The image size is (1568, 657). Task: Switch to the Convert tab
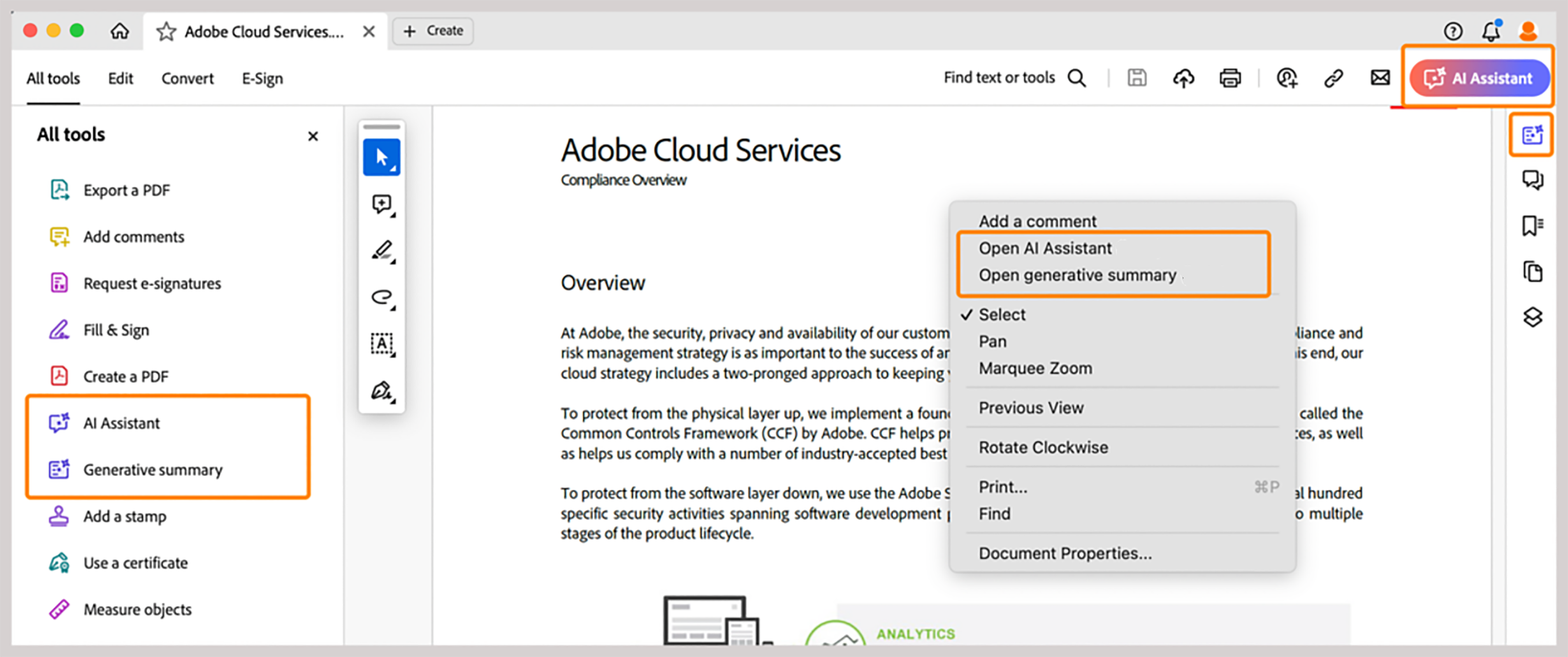[x=187, y=79]
